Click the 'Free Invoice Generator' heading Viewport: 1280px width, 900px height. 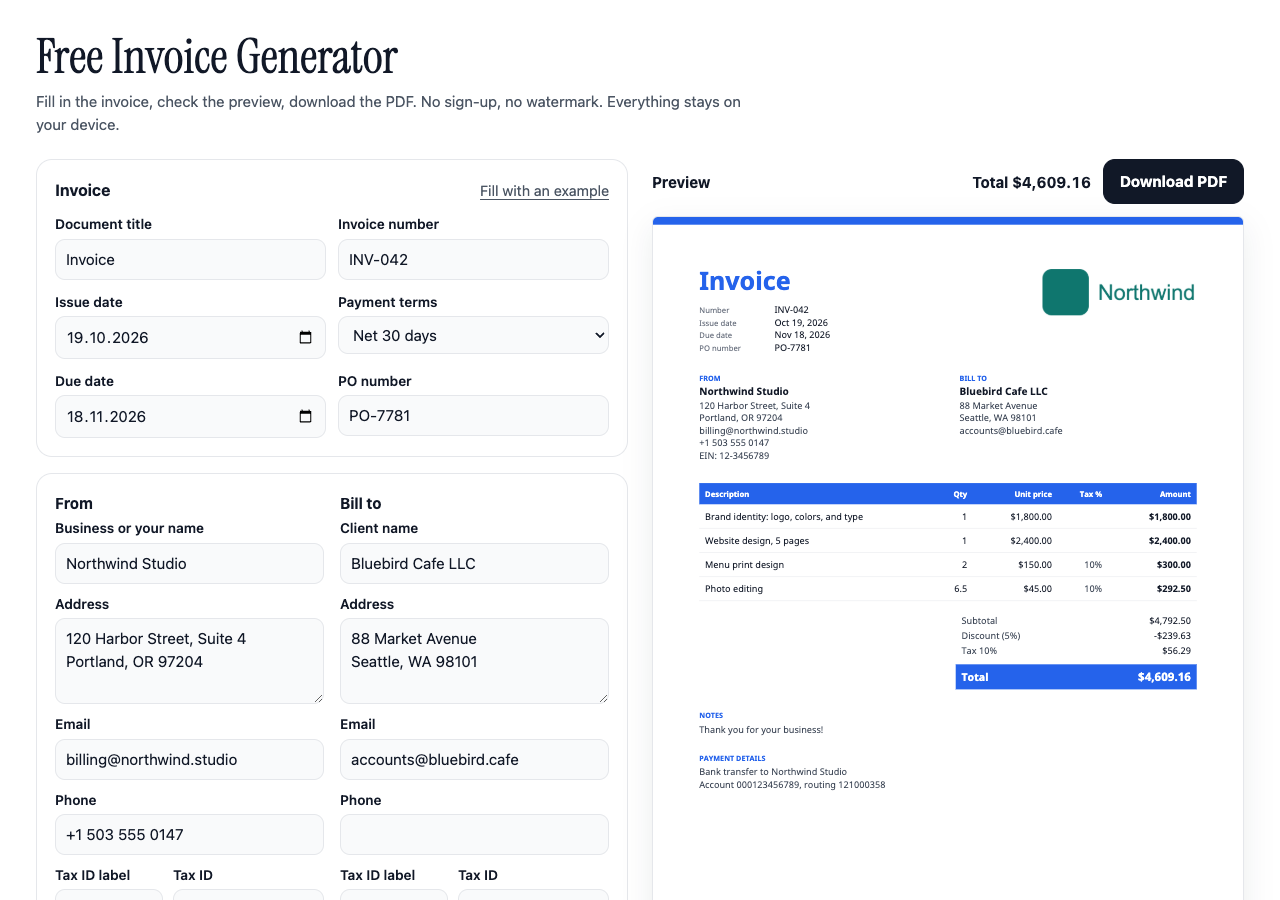[x=217, y=57]
